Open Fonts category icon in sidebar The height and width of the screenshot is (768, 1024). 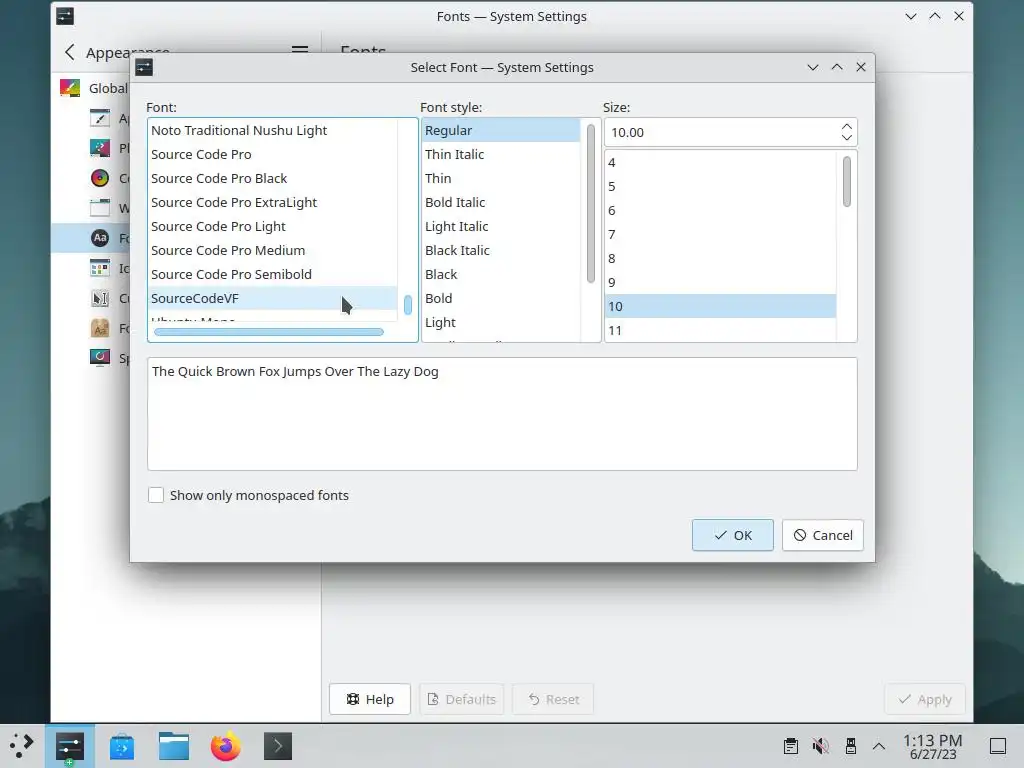coord(100,238)
